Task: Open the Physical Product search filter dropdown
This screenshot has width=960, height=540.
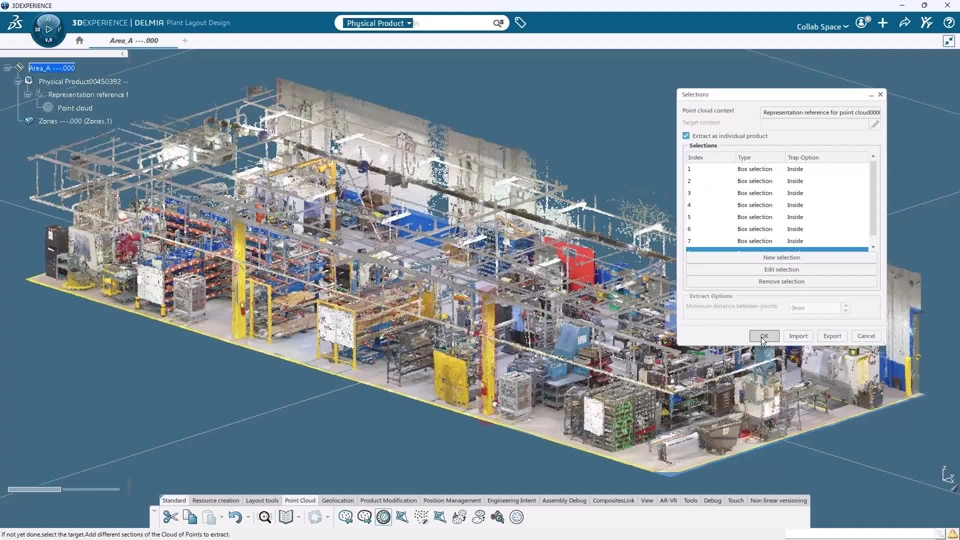Action: point(377,23)
